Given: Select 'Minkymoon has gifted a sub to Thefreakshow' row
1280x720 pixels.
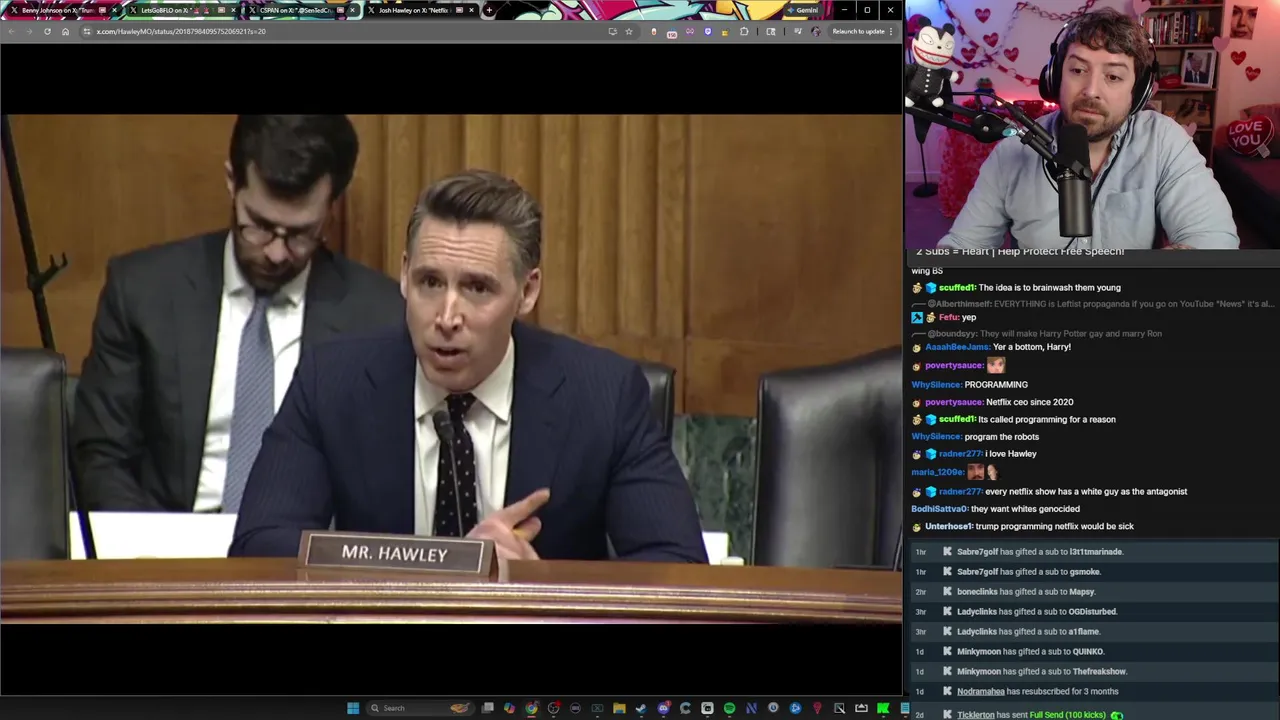Looking at the screenshot, I should 1092,672.
